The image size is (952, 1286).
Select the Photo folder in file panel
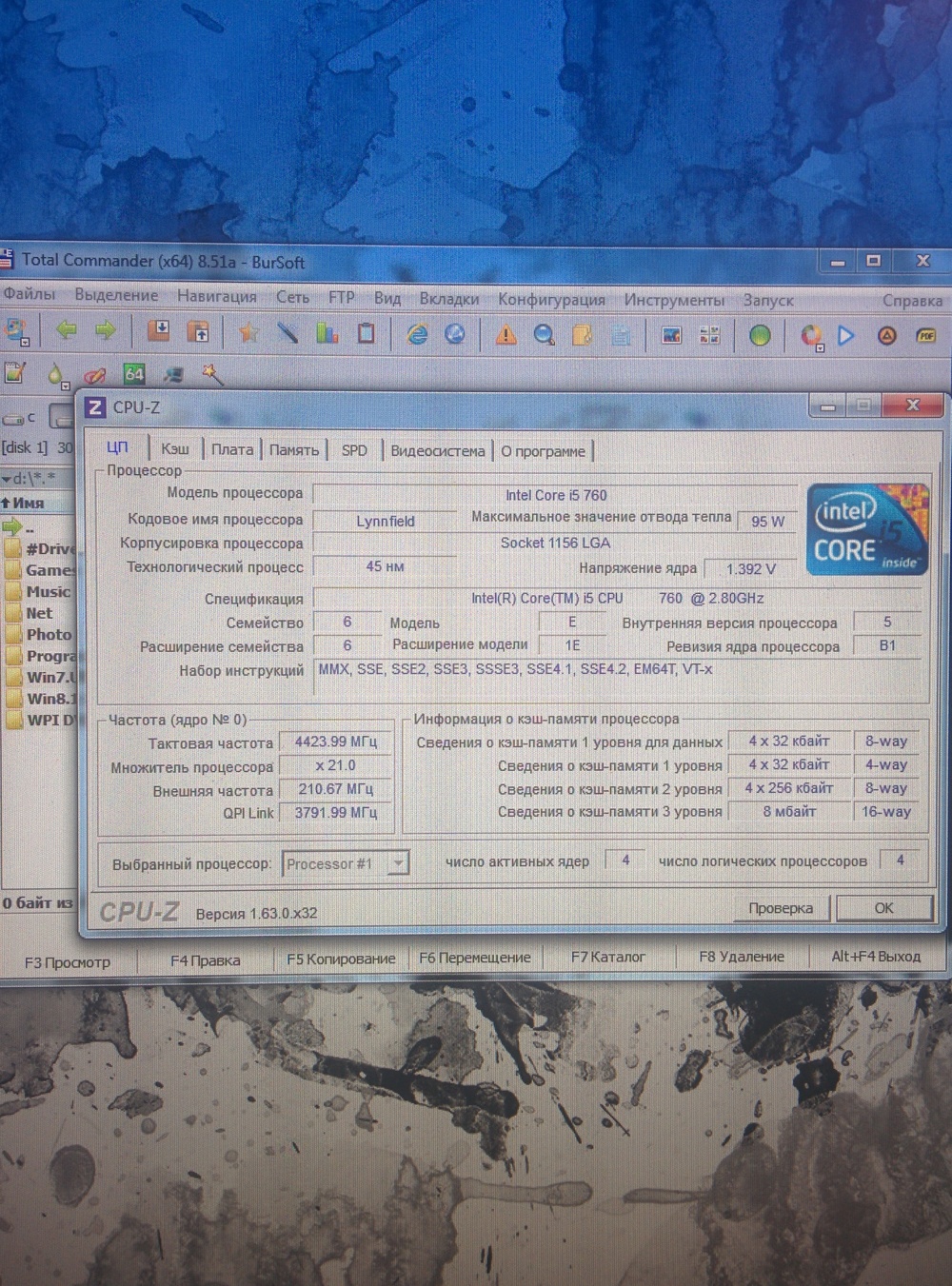coord(39,634)
